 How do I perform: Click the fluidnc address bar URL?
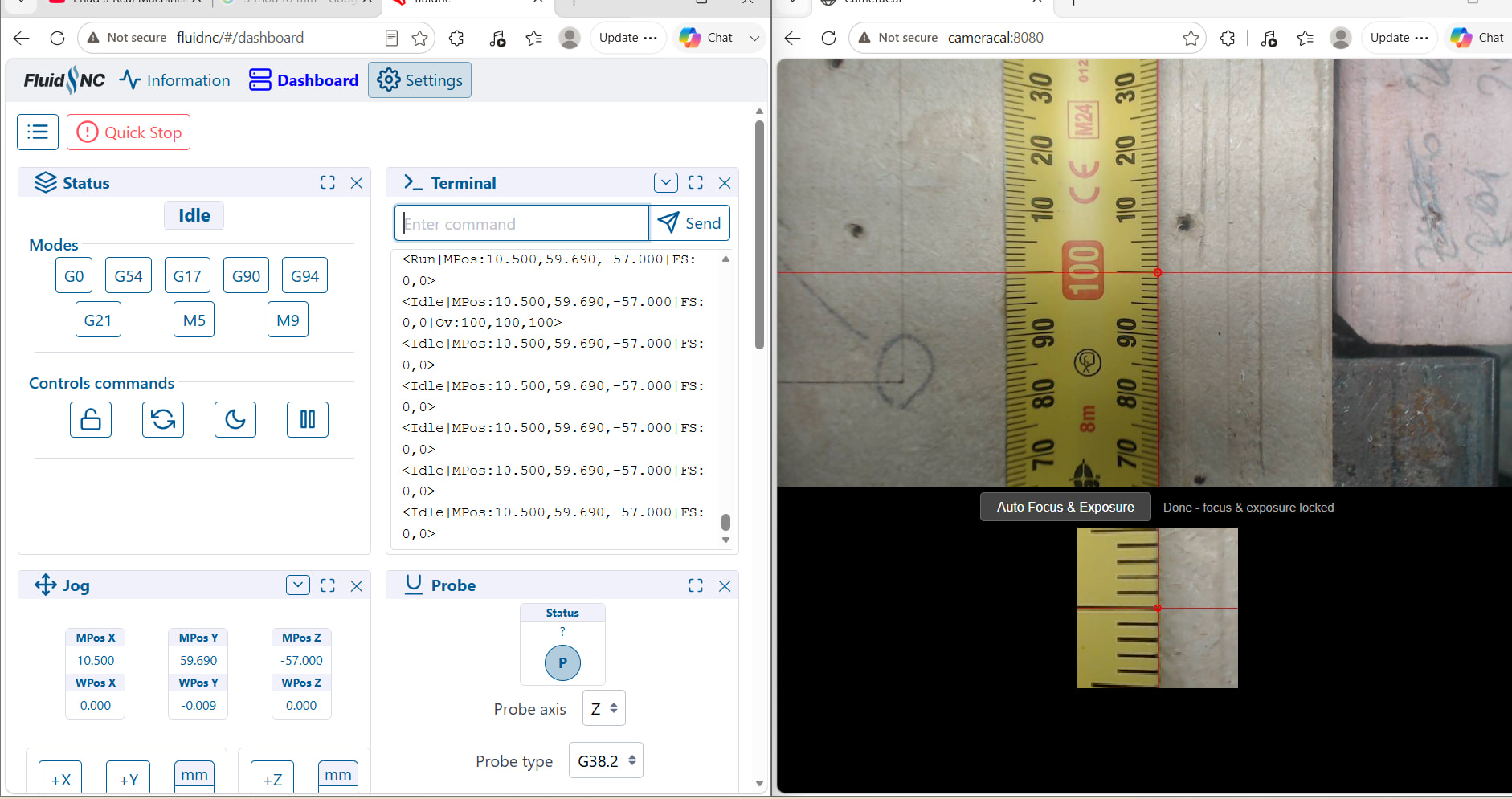(x=240, y=38)
